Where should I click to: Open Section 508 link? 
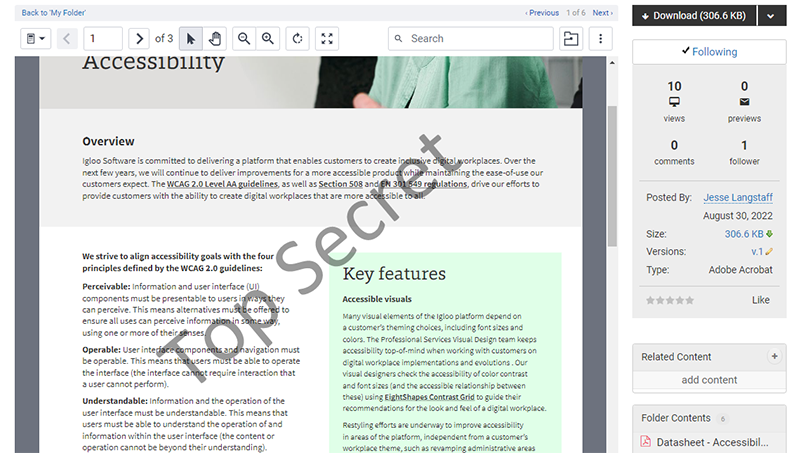340,184
